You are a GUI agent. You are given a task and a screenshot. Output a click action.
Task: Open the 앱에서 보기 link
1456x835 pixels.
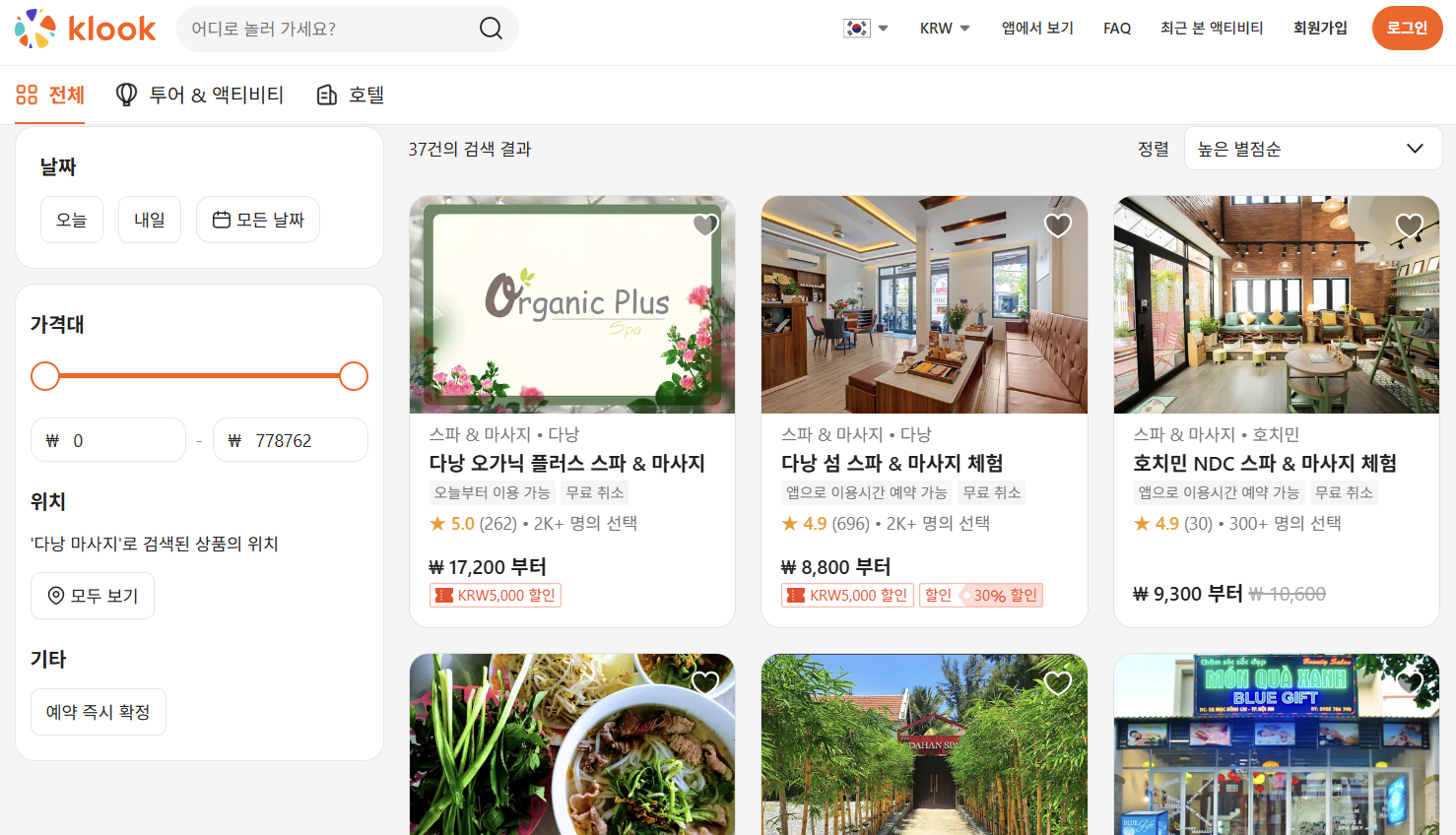(x=1037, y=29)
